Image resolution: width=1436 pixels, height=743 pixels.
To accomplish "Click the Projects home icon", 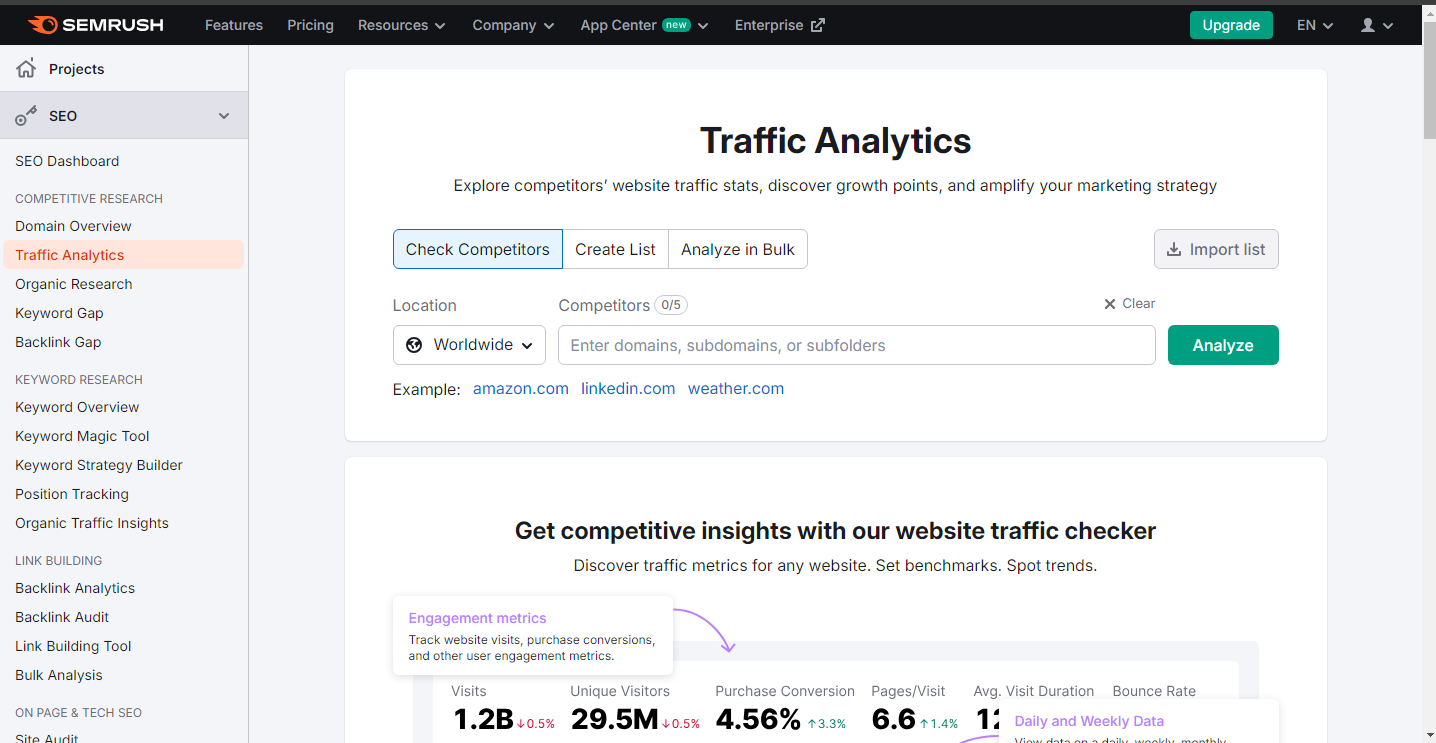I will point(26,68).
